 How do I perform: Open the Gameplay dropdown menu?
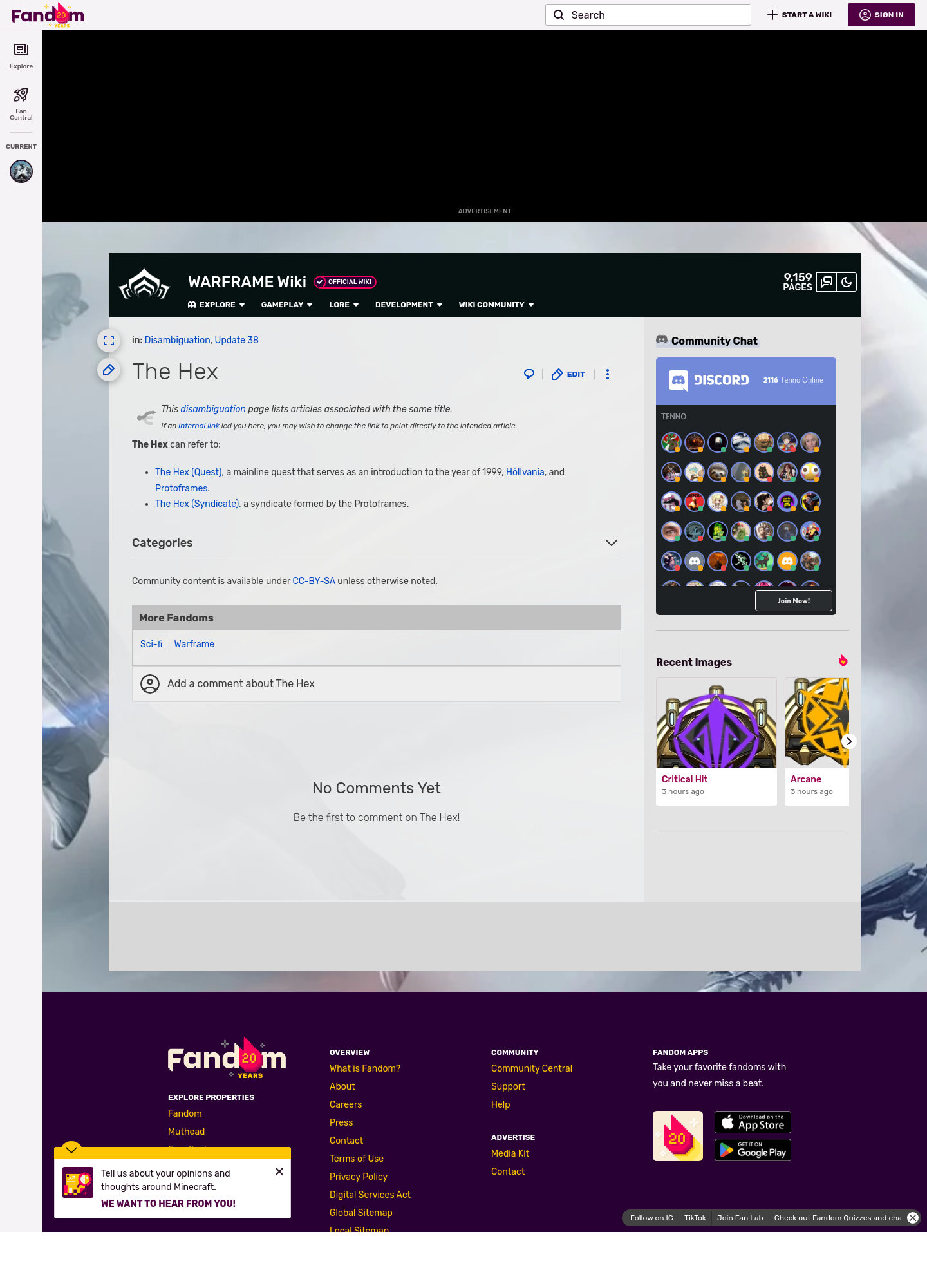[287, 305]
